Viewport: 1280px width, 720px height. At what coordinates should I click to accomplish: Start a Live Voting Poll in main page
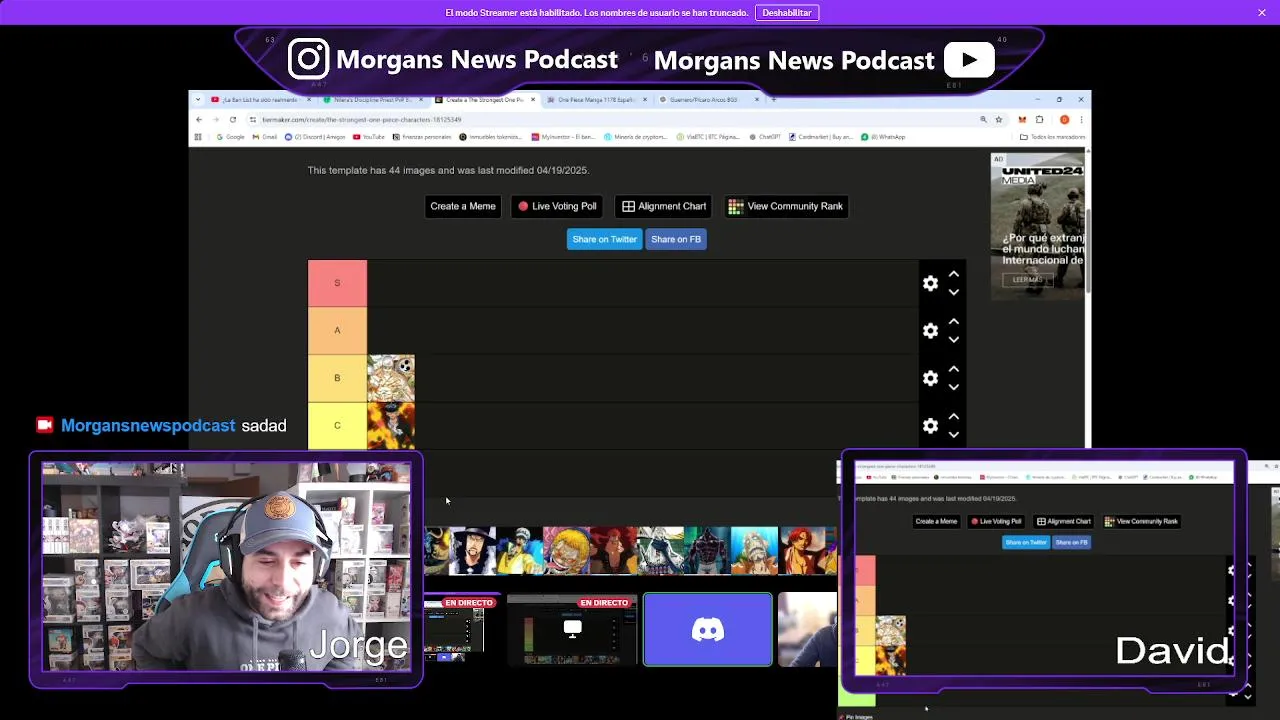(x=557, y=206)
